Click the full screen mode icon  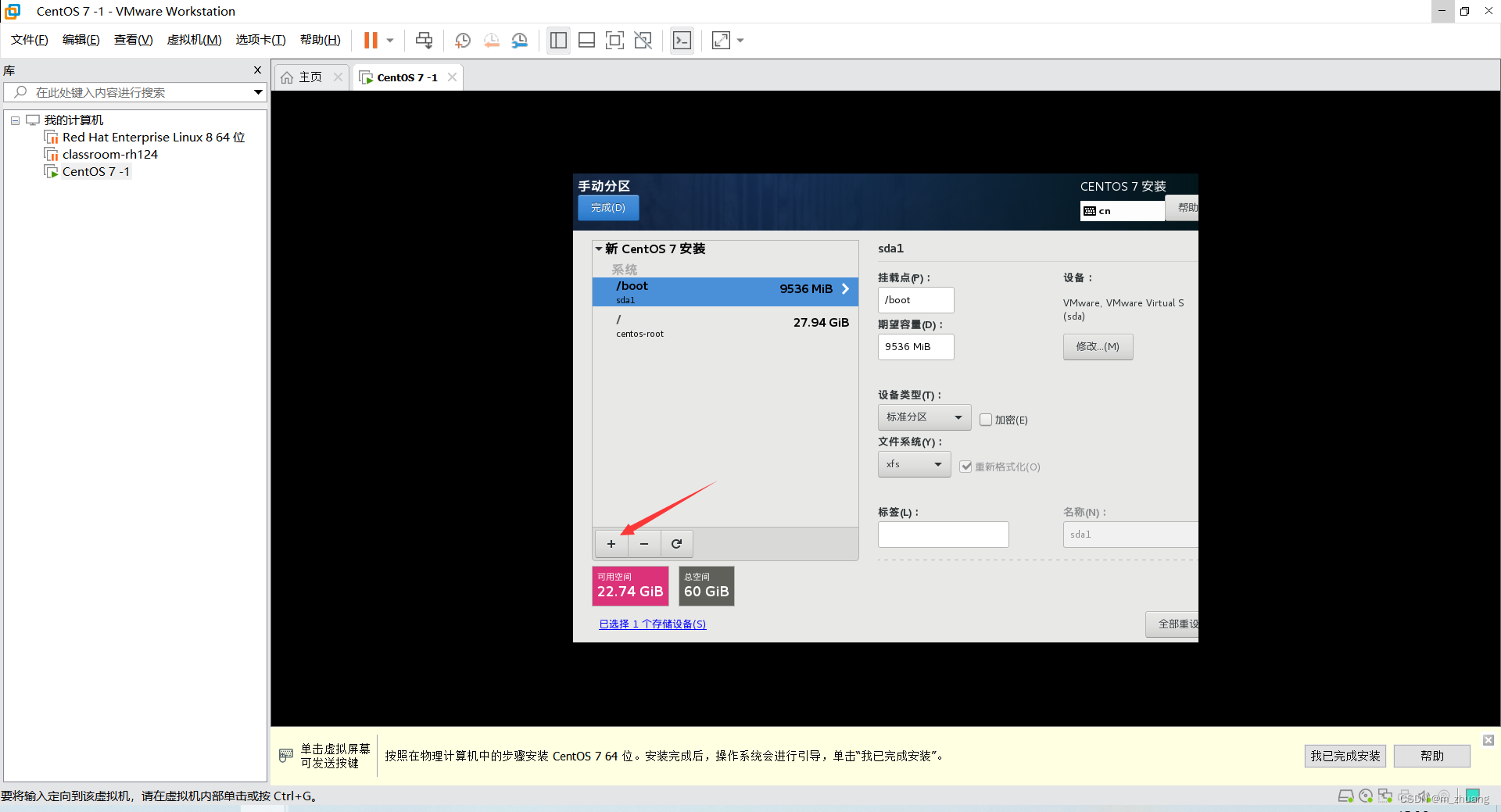pyautogui.click(x=615, y=40)
